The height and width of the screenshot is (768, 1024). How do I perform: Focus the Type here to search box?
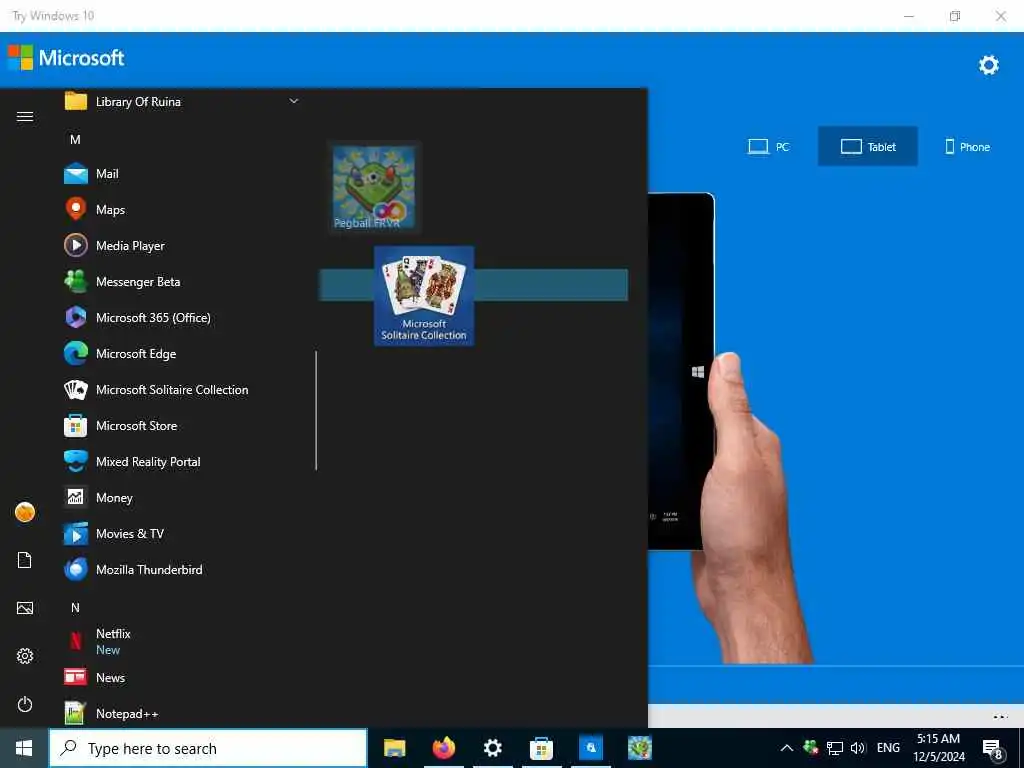click(208, 748)
